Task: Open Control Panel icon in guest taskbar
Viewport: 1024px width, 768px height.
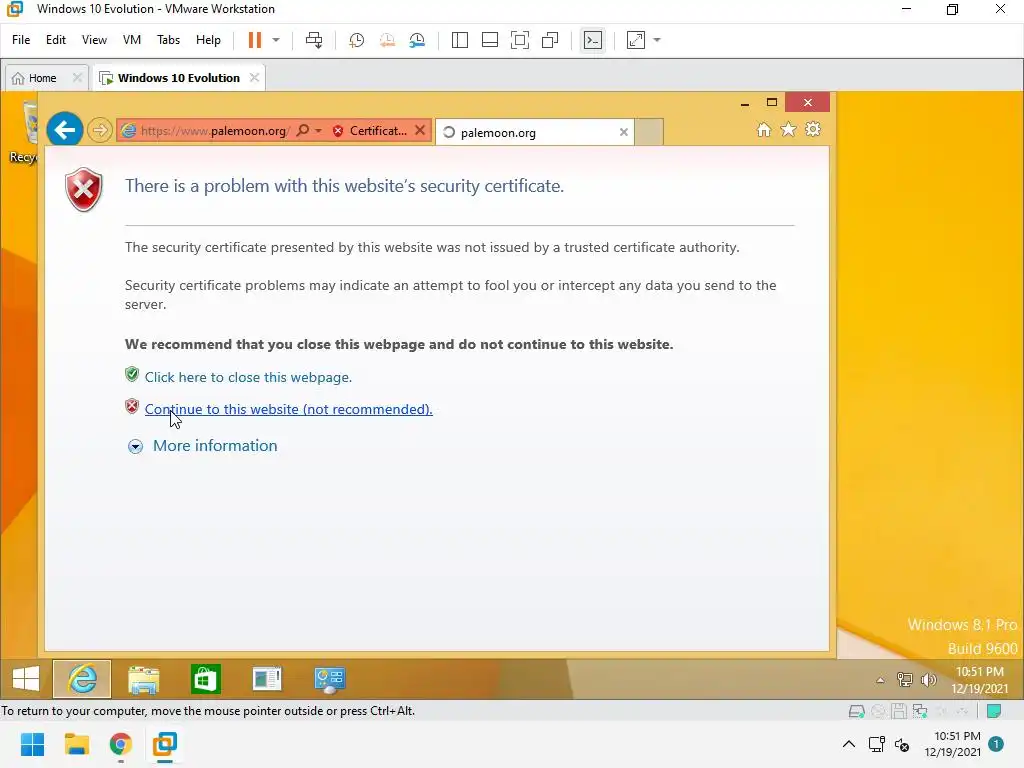Action: pos(329,679)
